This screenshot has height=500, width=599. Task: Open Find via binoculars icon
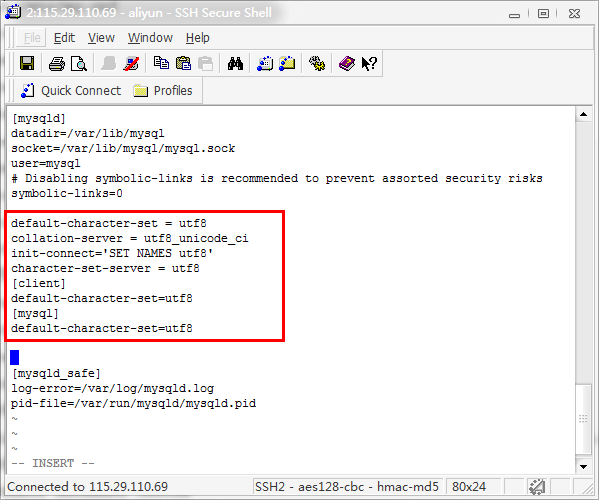235,63
